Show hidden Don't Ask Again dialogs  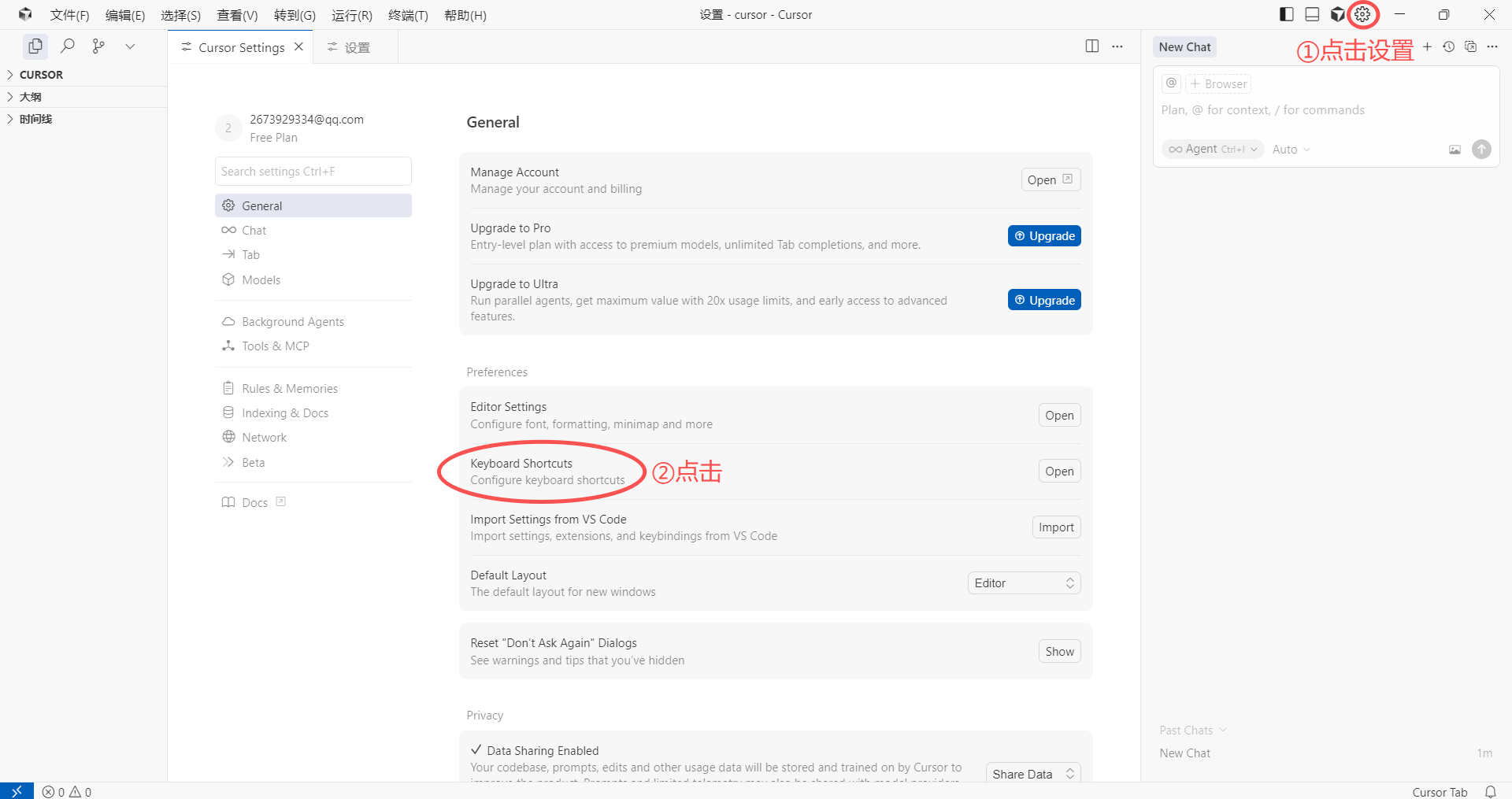click(1059, 651)
